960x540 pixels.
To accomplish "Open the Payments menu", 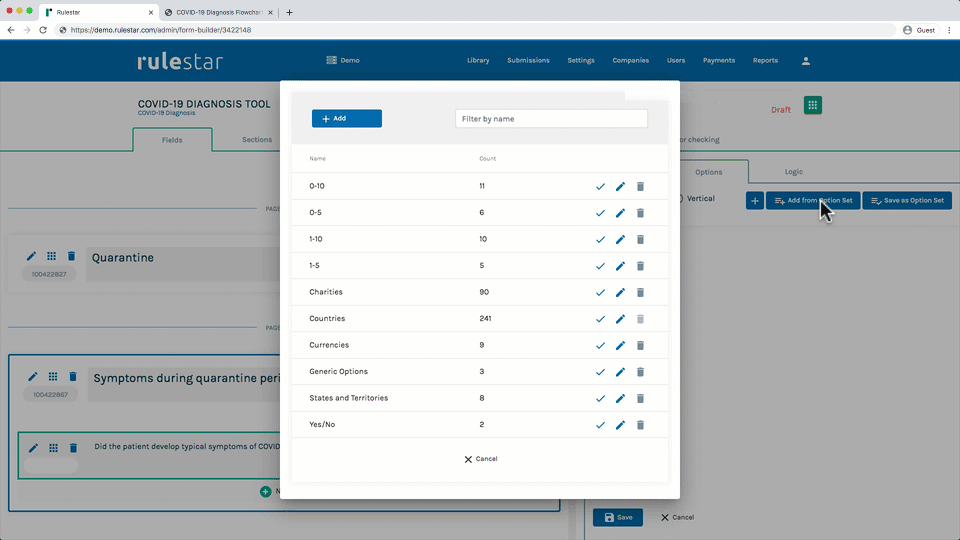I will [x=719, y=61].
